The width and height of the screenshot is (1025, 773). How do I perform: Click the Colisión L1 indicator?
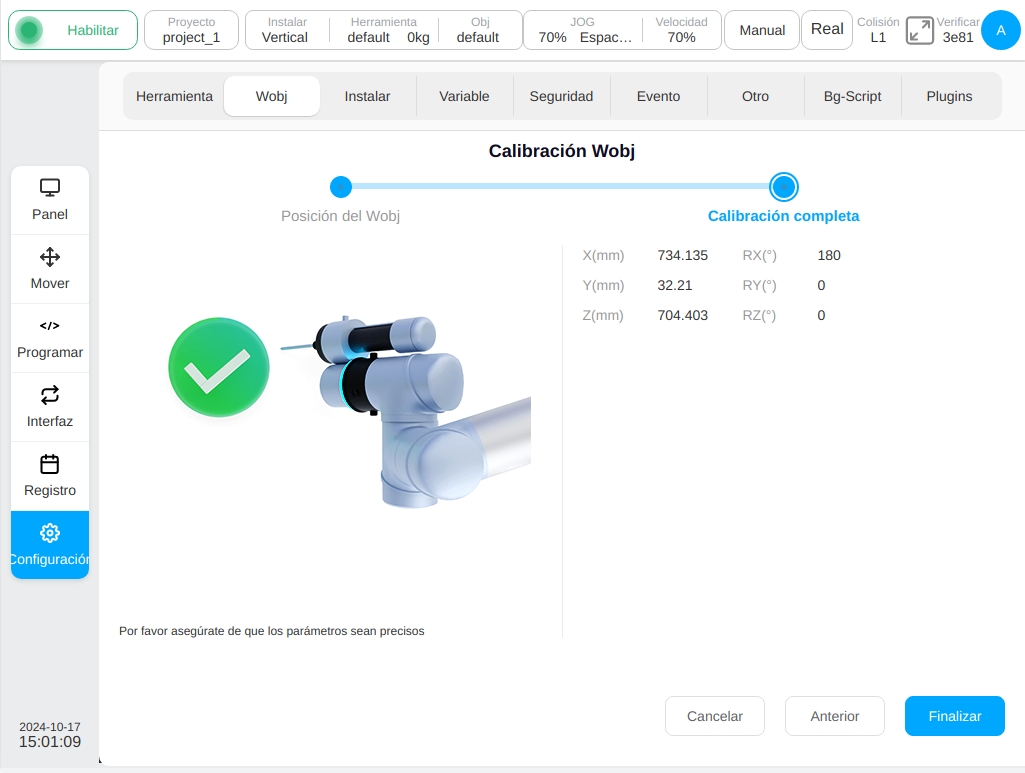click(x=878, y=30)
